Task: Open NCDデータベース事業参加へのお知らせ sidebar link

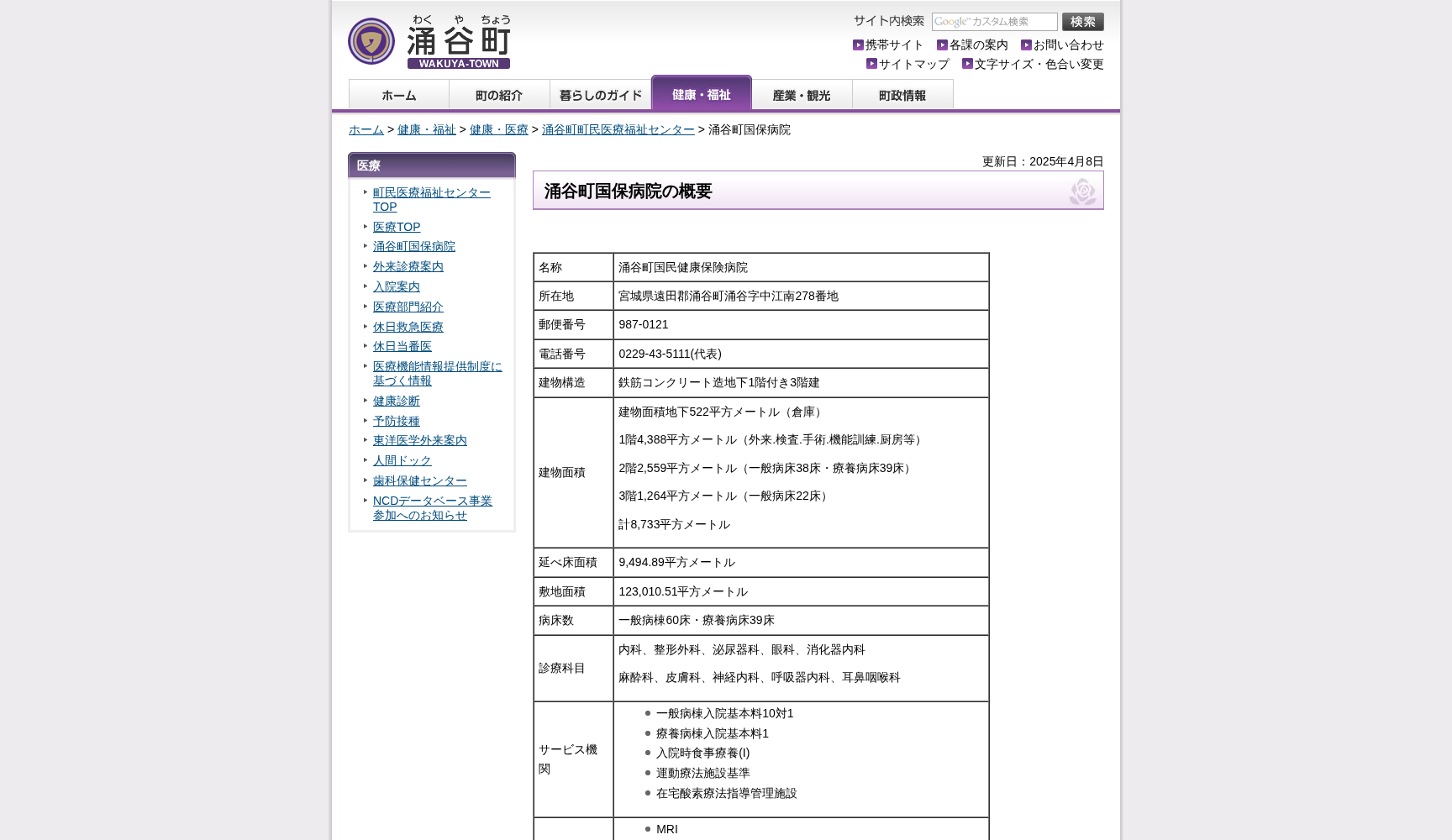Action: click(433, 508)
